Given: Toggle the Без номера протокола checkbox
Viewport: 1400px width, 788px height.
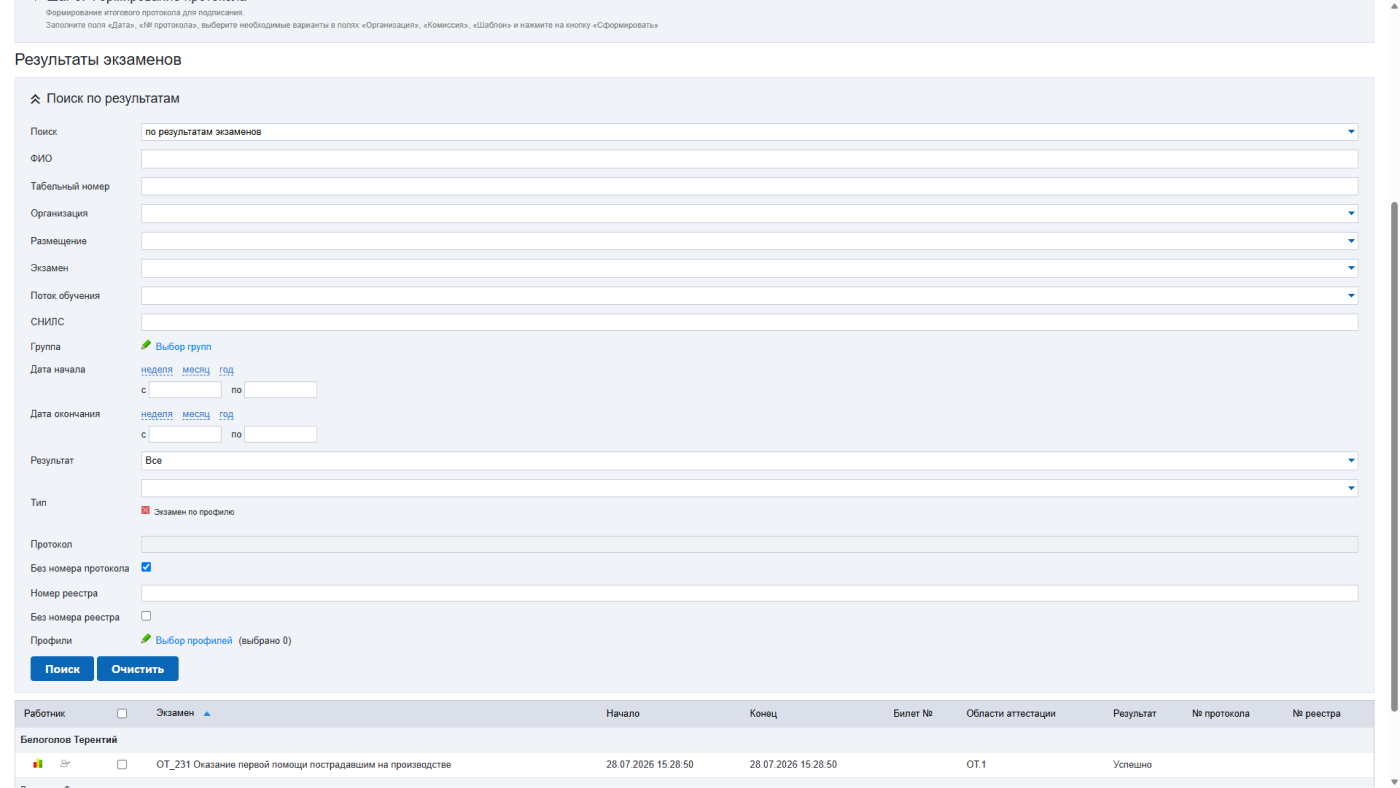Looking at the screenshot, I should [x=146, y=567].
